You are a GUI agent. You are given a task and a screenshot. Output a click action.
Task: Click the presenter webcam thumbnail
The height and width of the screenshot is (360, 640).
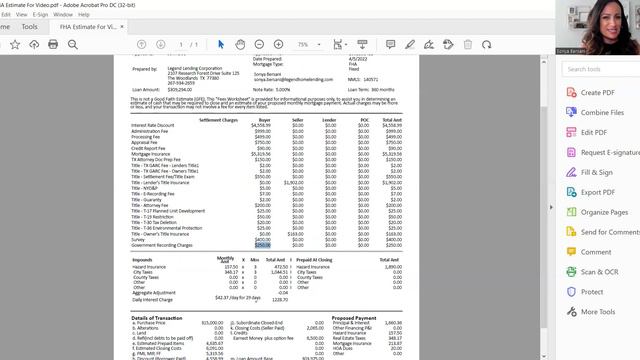click(x=598, y=27)
